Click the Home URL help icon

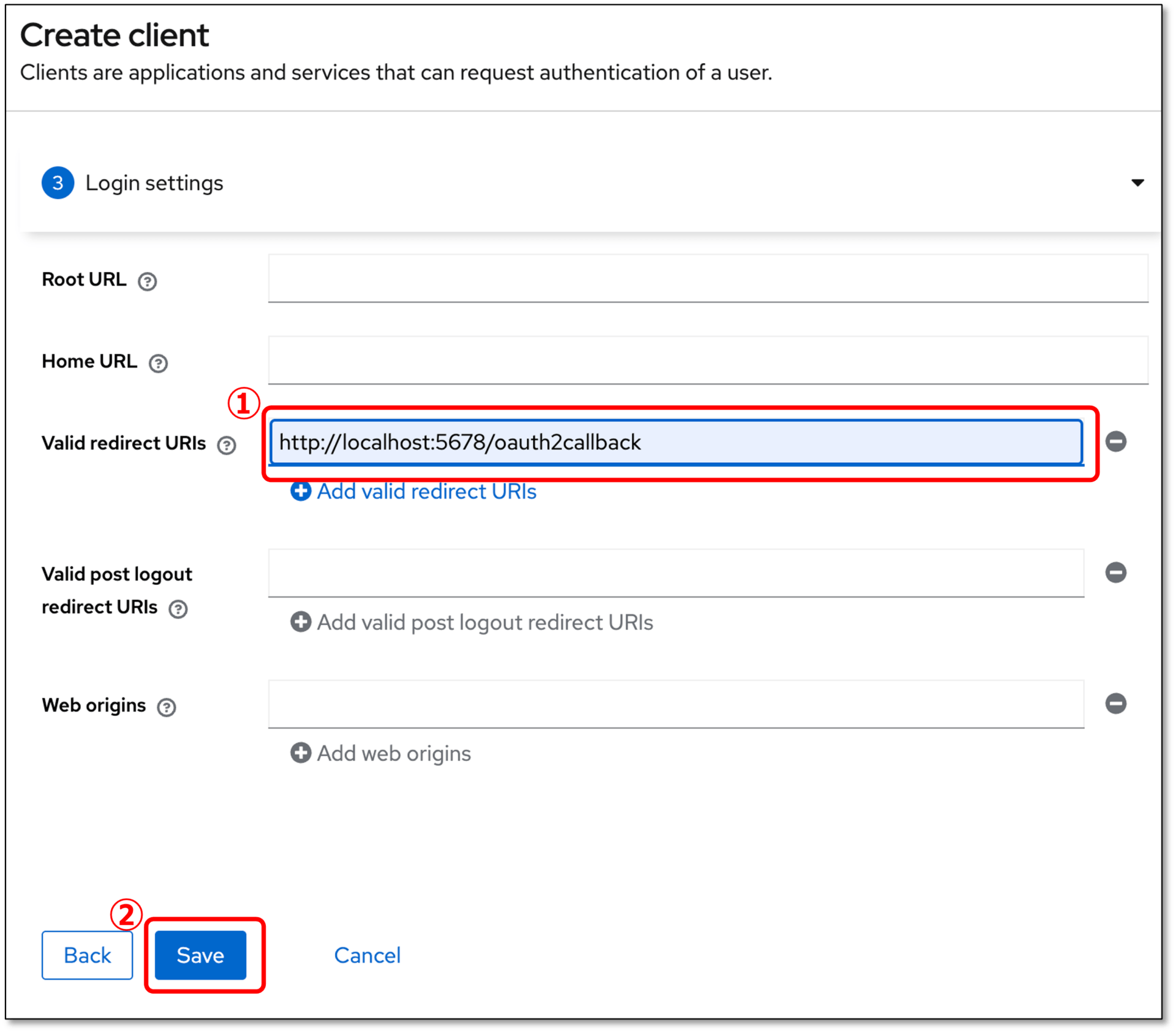[158, 364]
